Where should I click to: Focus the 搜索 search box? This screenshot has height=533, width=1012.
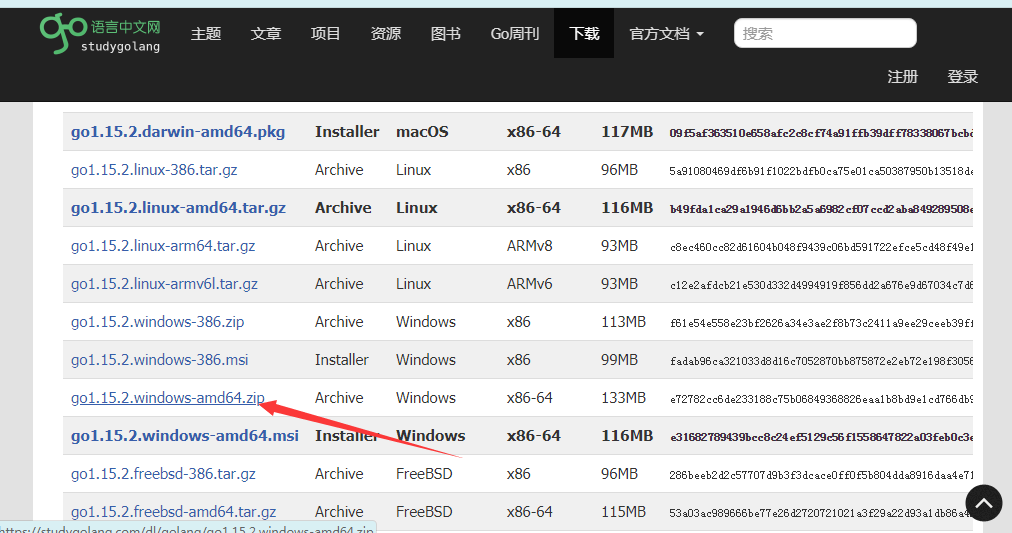825,33
